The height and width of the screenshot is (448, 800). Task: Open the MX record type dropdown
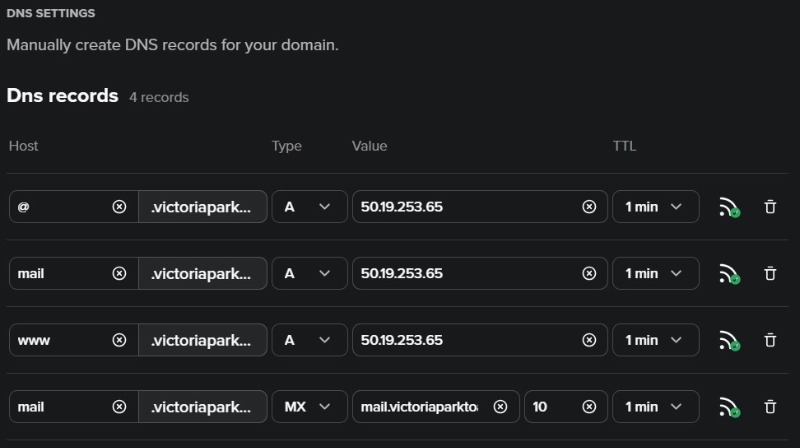tap(309, 407)
